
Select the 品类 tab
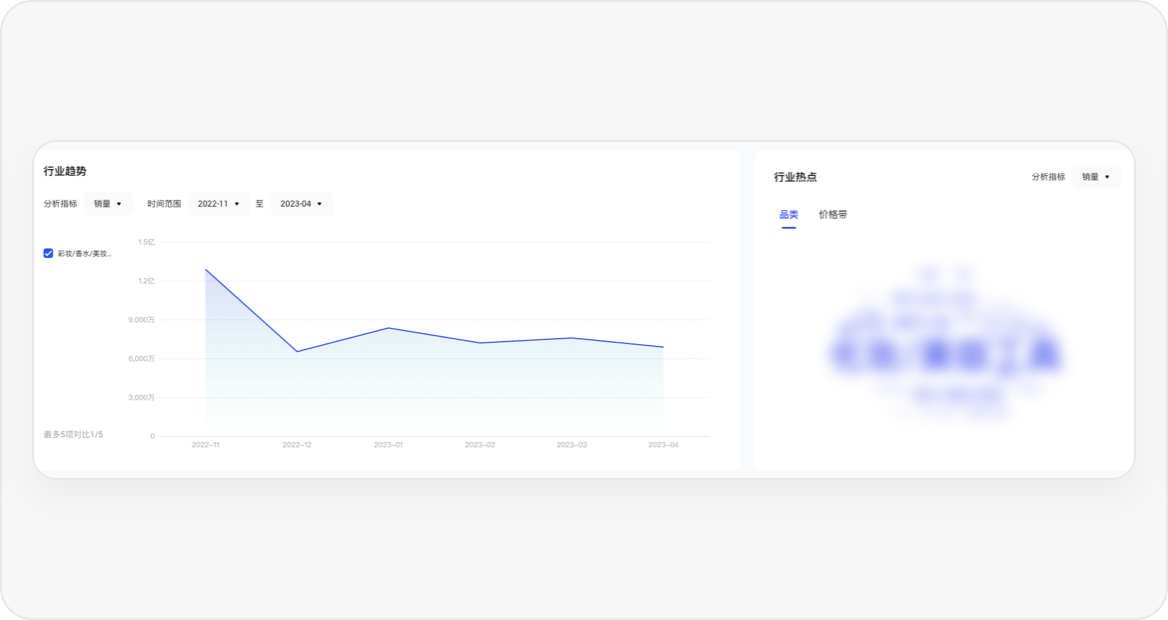pyautogui.click(x=789, y=215)
